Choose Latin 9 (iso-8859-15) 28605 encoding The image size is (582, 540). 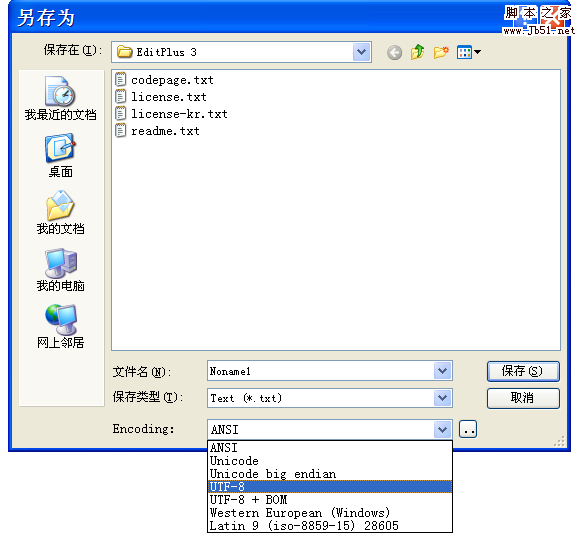pos(330,526)
